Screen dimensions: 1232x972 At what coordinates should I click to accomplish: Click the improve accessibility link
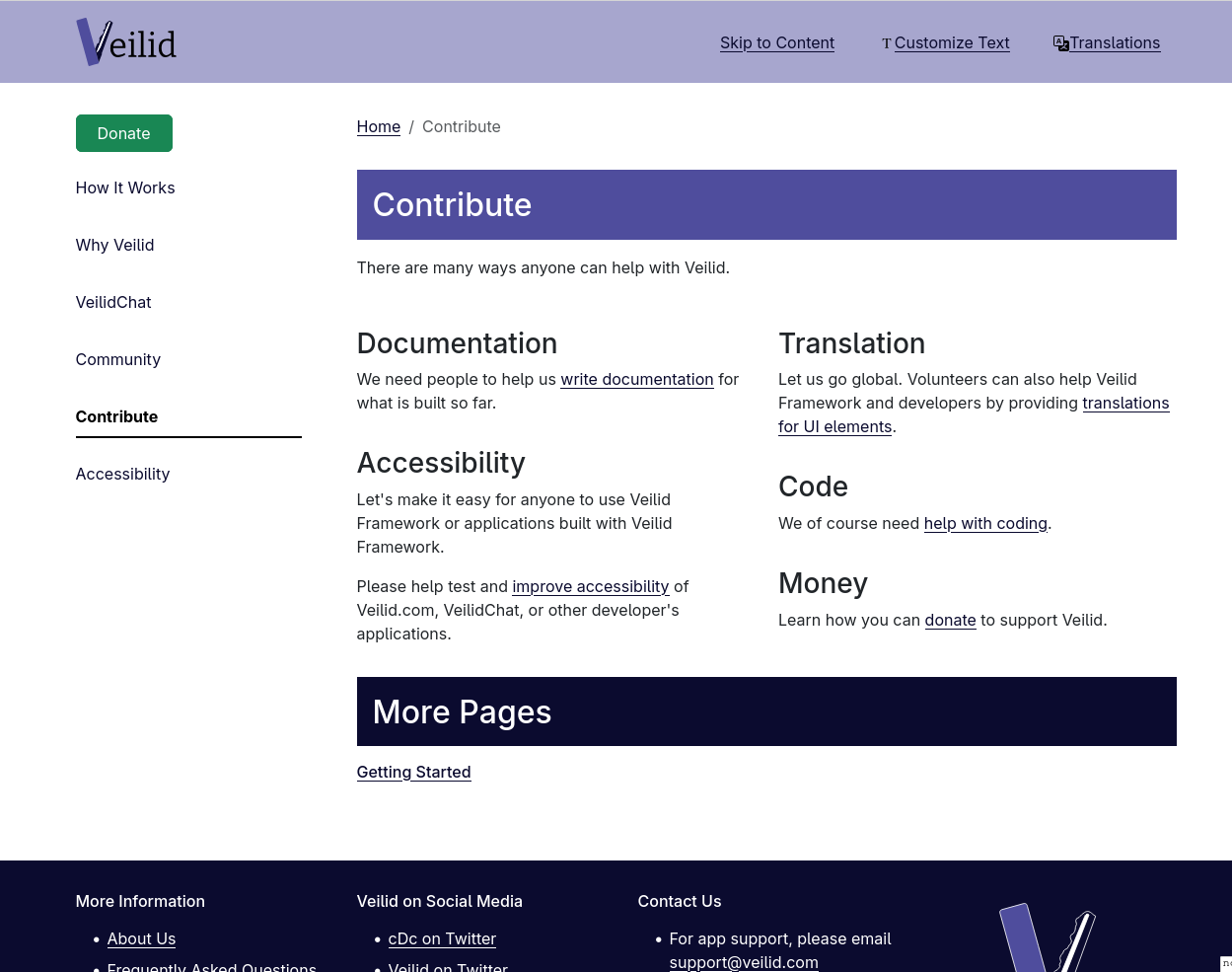pos(590,586)
